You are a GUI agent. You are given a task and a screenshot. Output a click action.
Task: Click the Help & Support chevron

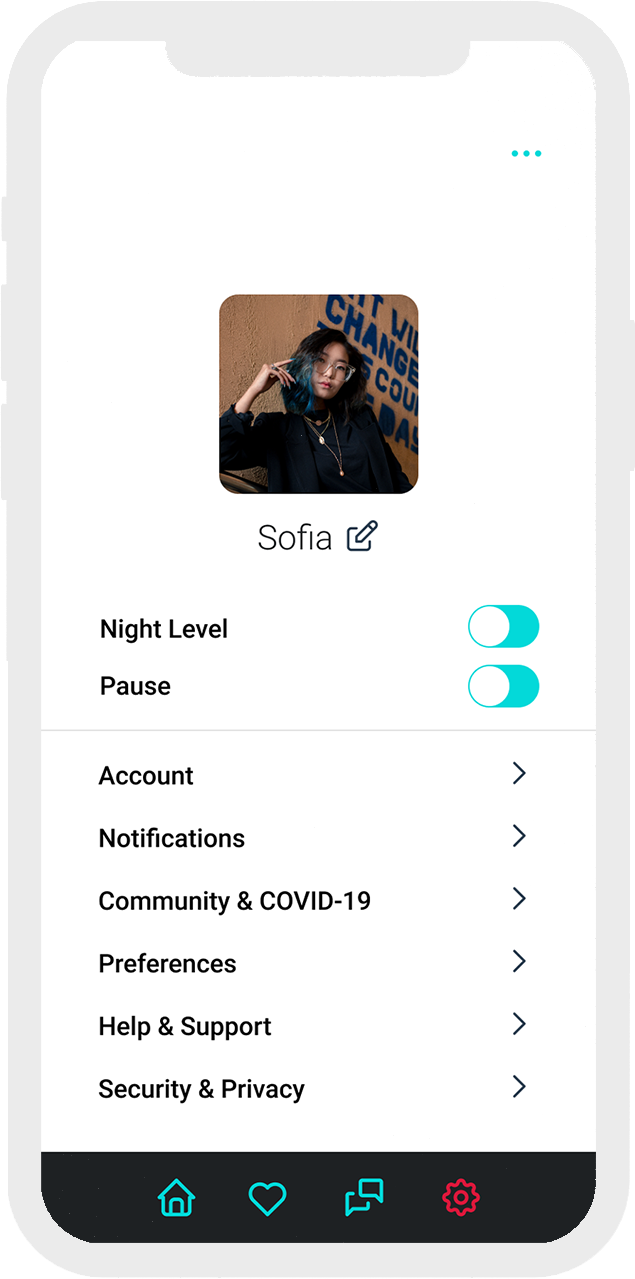(x=519, y=1024)
